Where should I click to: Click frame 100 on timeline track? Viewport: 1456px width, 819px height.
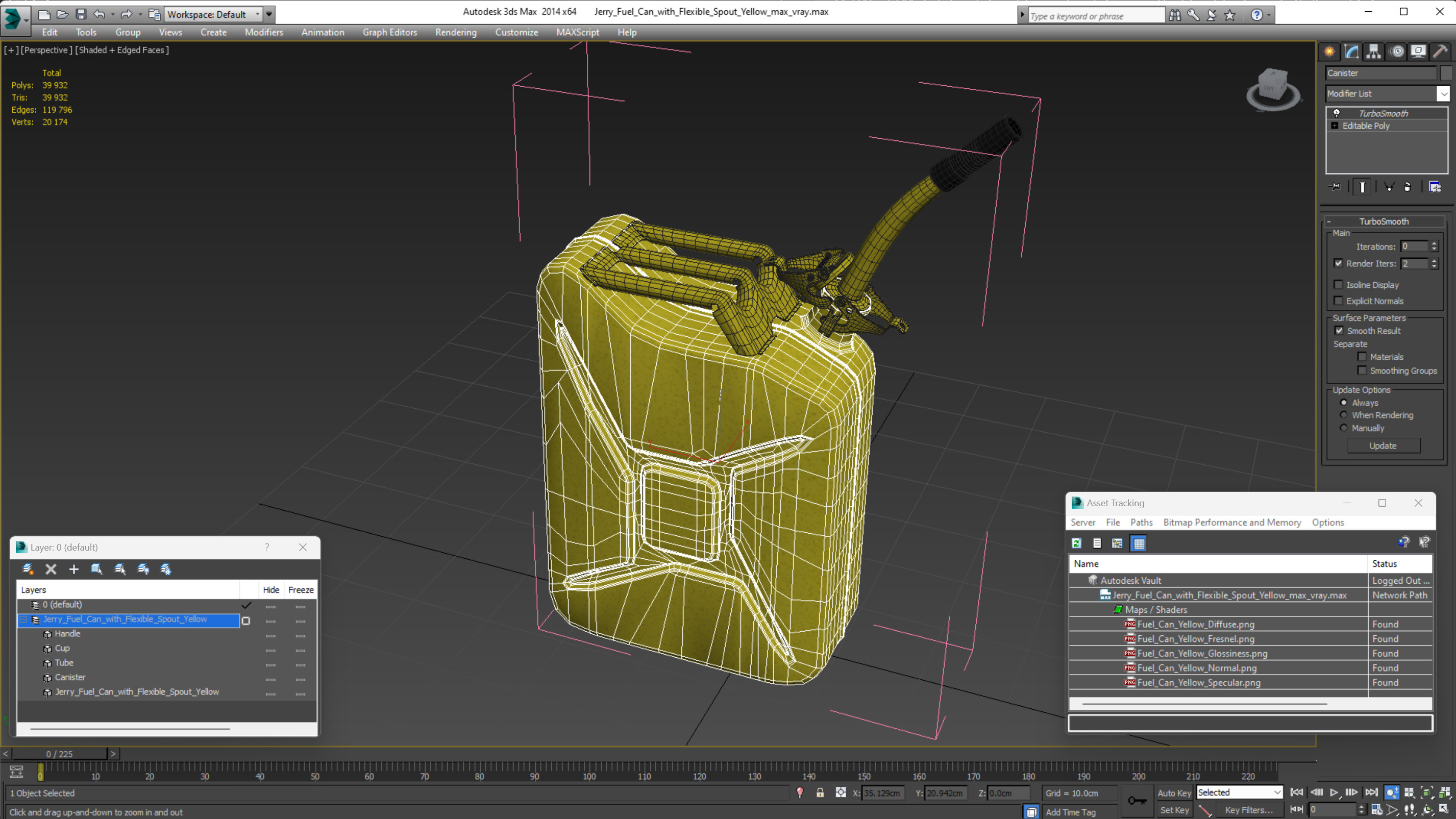(589, 768)
